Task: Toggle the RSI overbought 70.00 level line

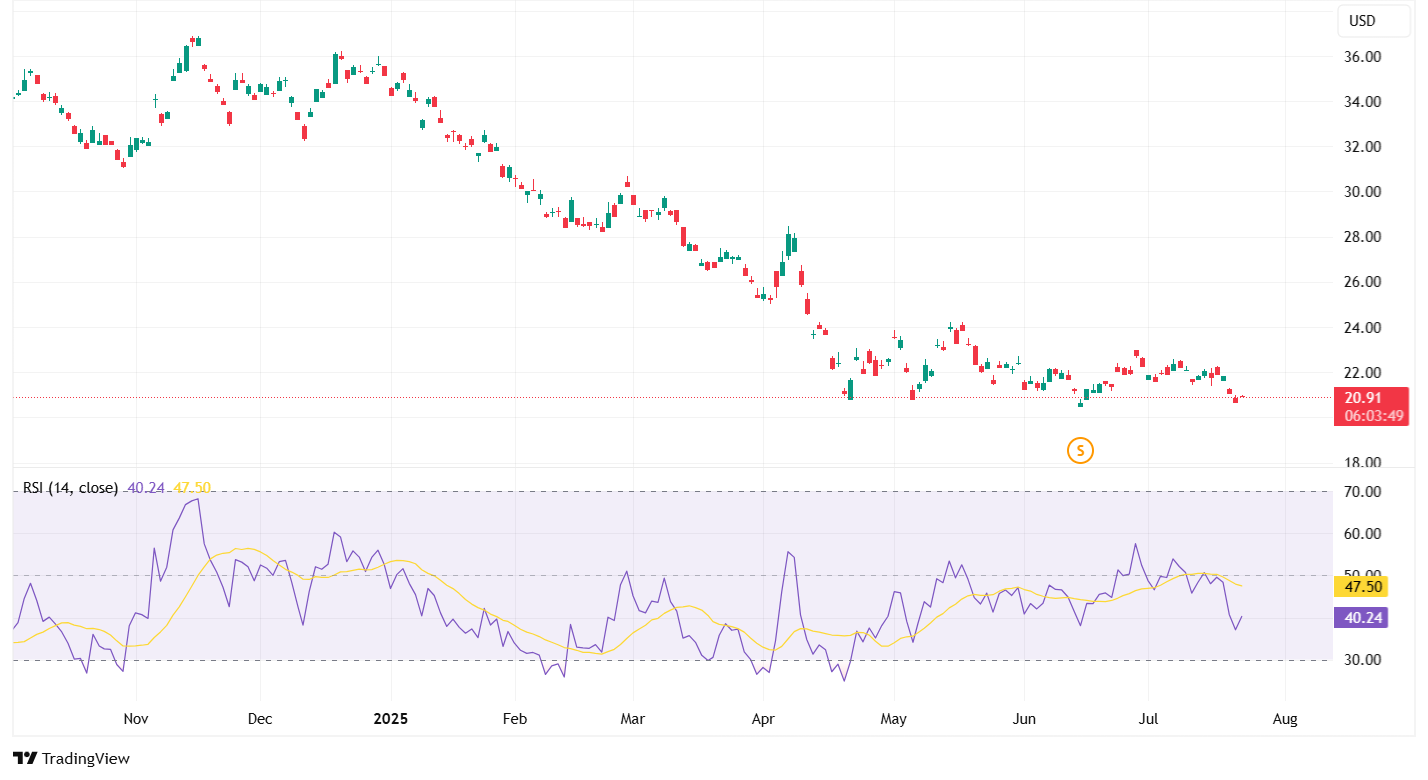Action: [700, 491]
